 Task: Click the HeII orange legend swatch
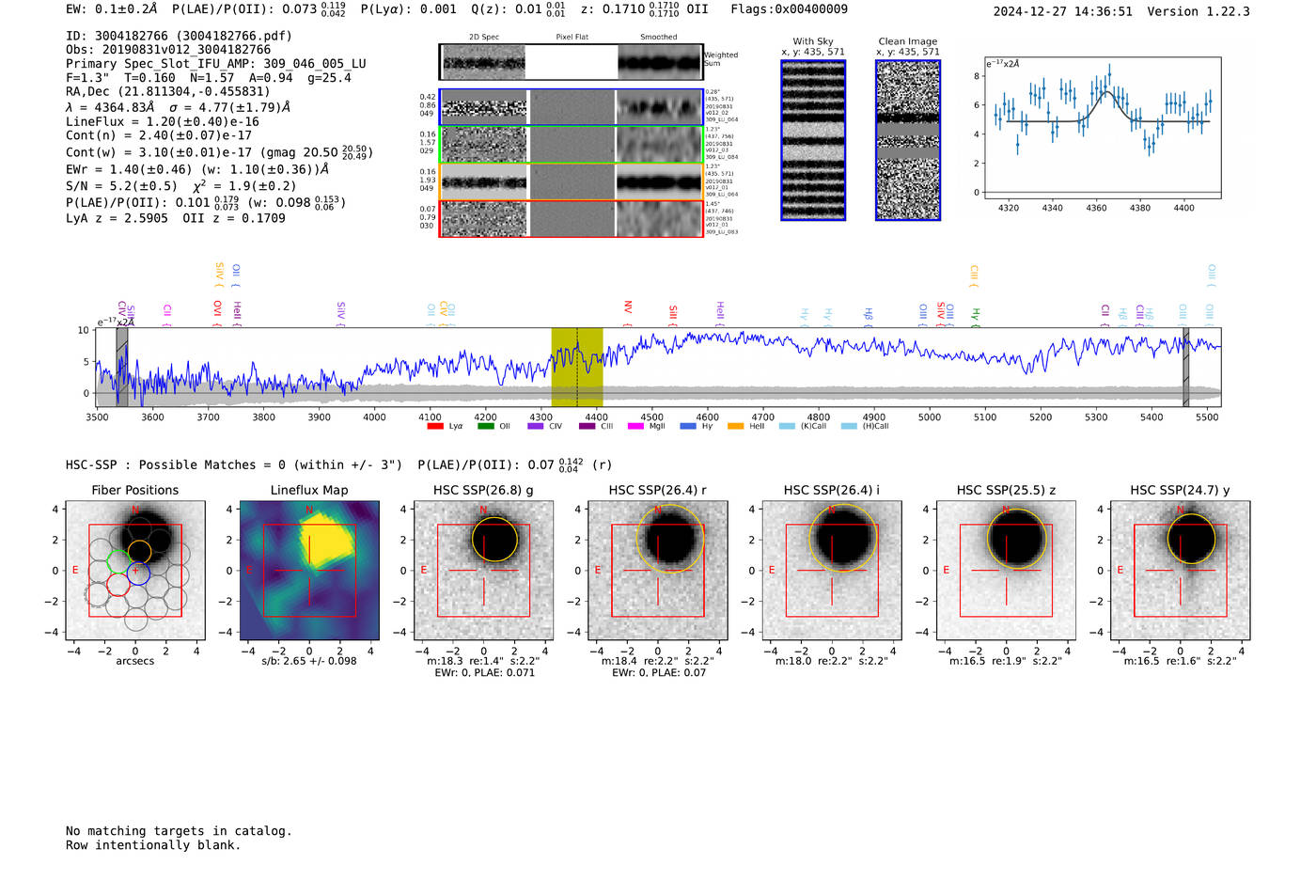[735, 426]
